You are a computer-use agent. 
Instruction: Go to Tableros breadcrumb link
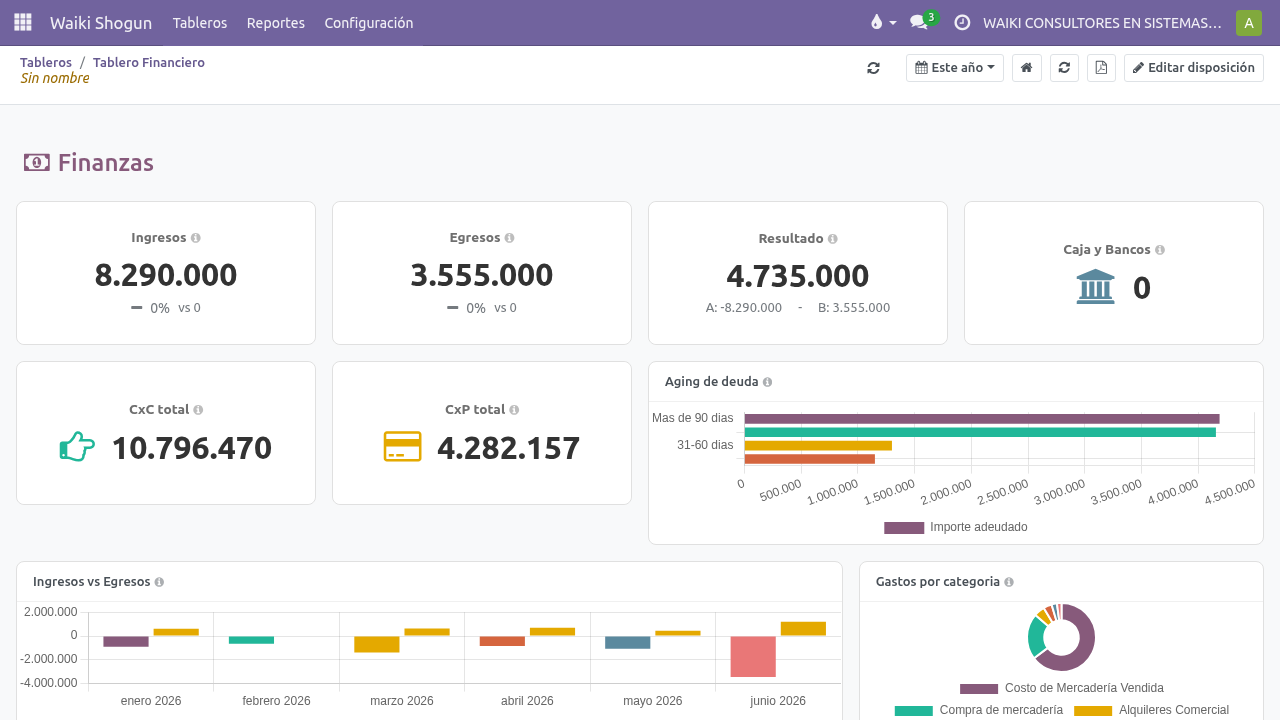[x=46, y=62]
